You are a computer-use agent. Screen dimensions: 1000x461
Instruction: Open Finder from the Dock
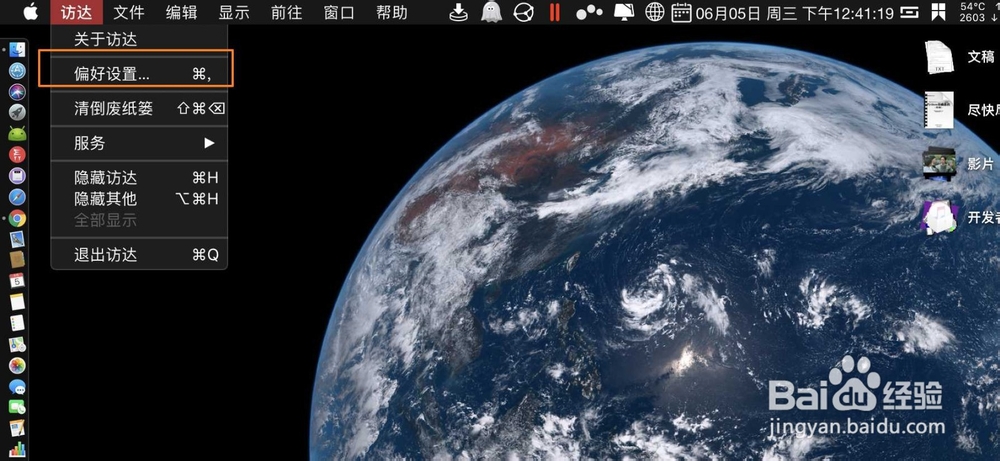(17, 50)
